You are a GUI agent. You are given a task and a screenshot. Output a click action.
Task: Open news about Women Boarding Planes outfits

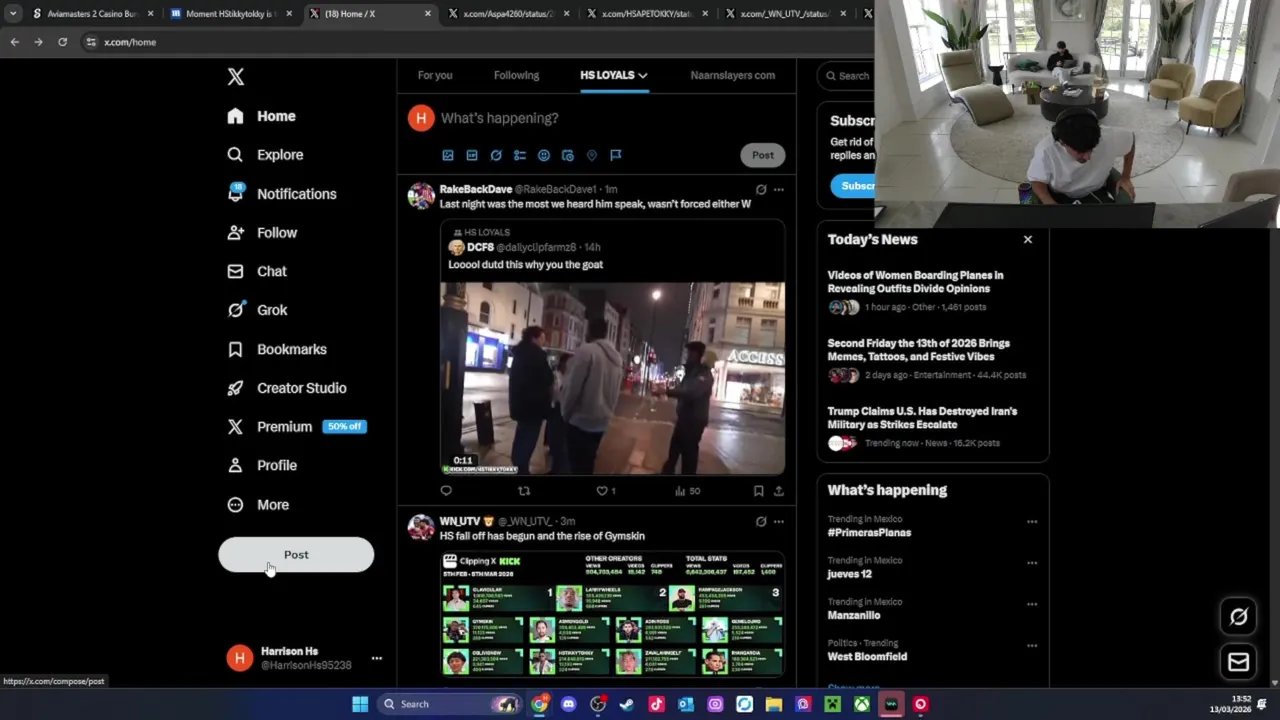[915, 282]
